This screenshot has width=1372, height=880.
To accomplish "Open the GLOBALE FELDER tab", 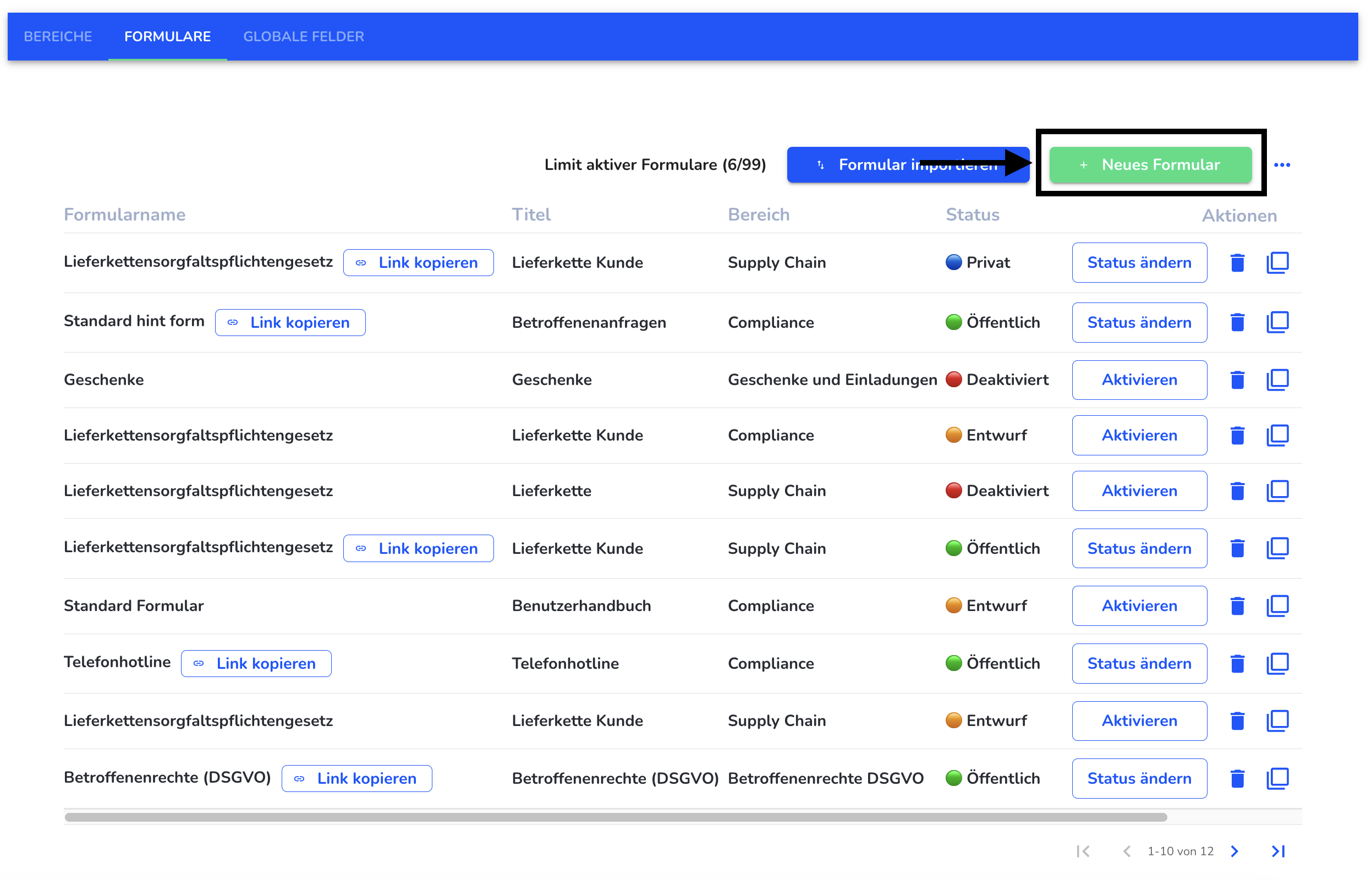I will [304, 36].
